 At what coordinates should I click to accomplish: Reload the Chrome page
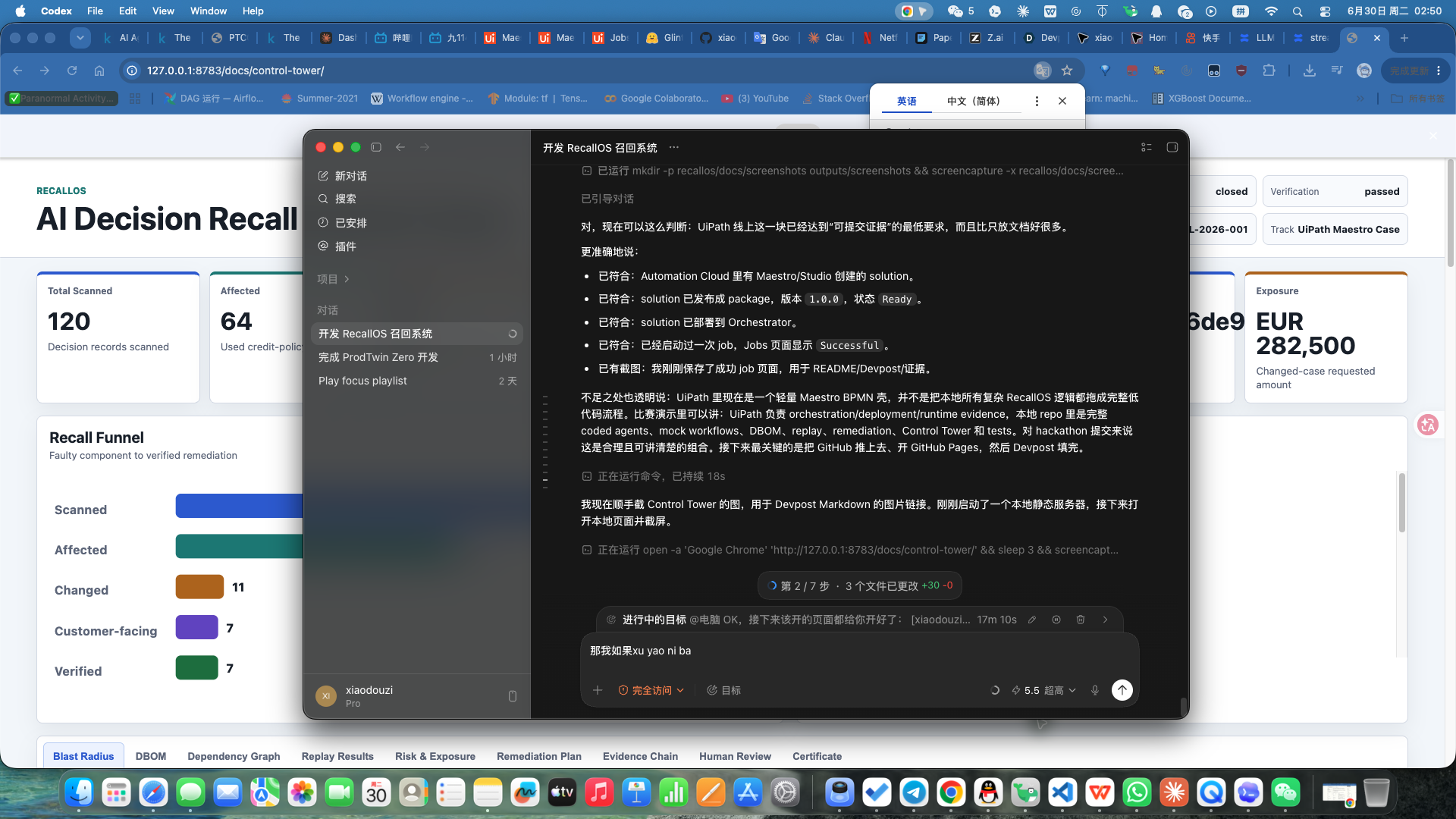point(72,71)
